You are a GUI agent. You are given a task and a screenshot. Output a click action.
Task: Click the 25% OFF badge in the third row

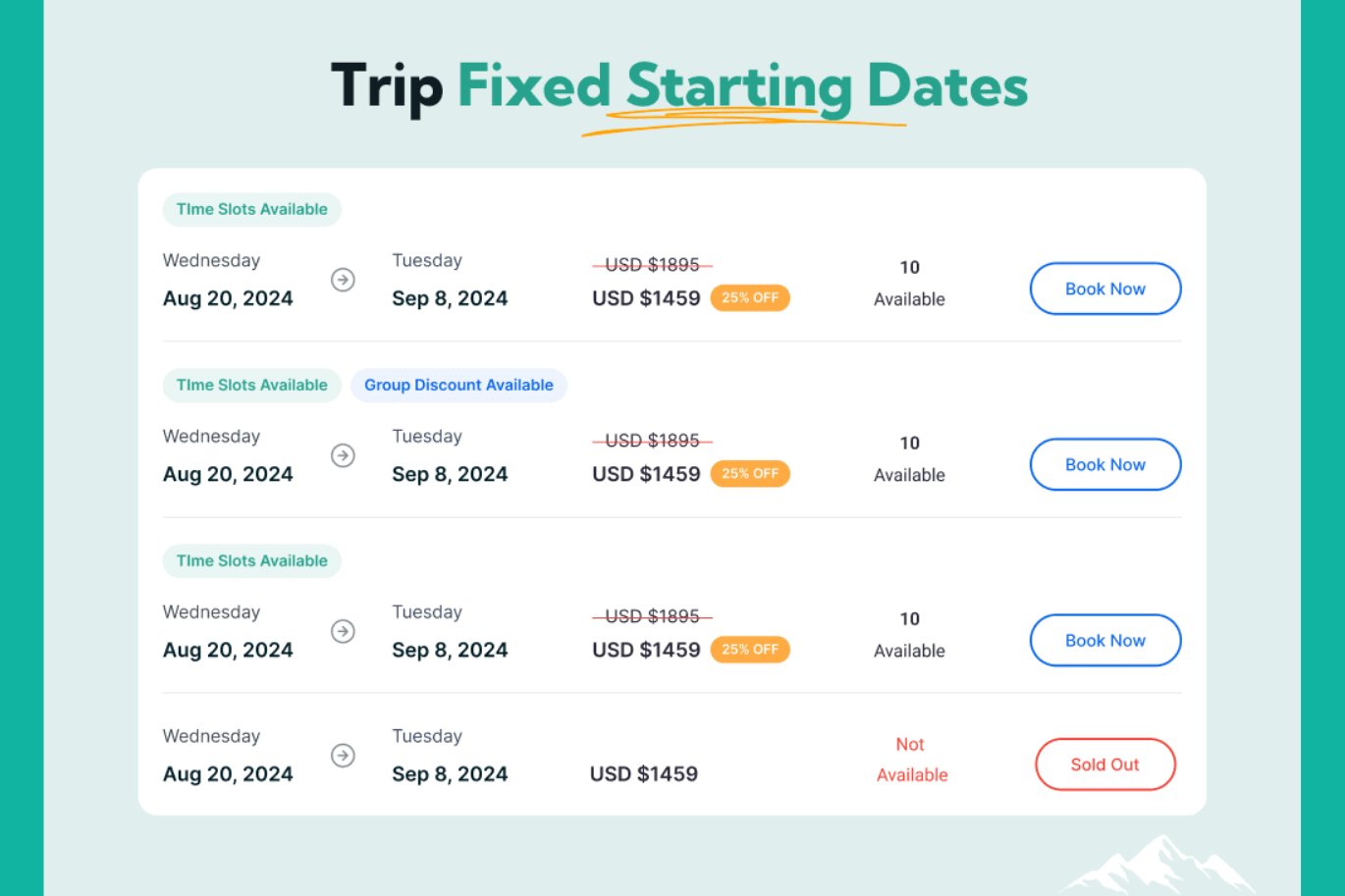tap(750, 650)
